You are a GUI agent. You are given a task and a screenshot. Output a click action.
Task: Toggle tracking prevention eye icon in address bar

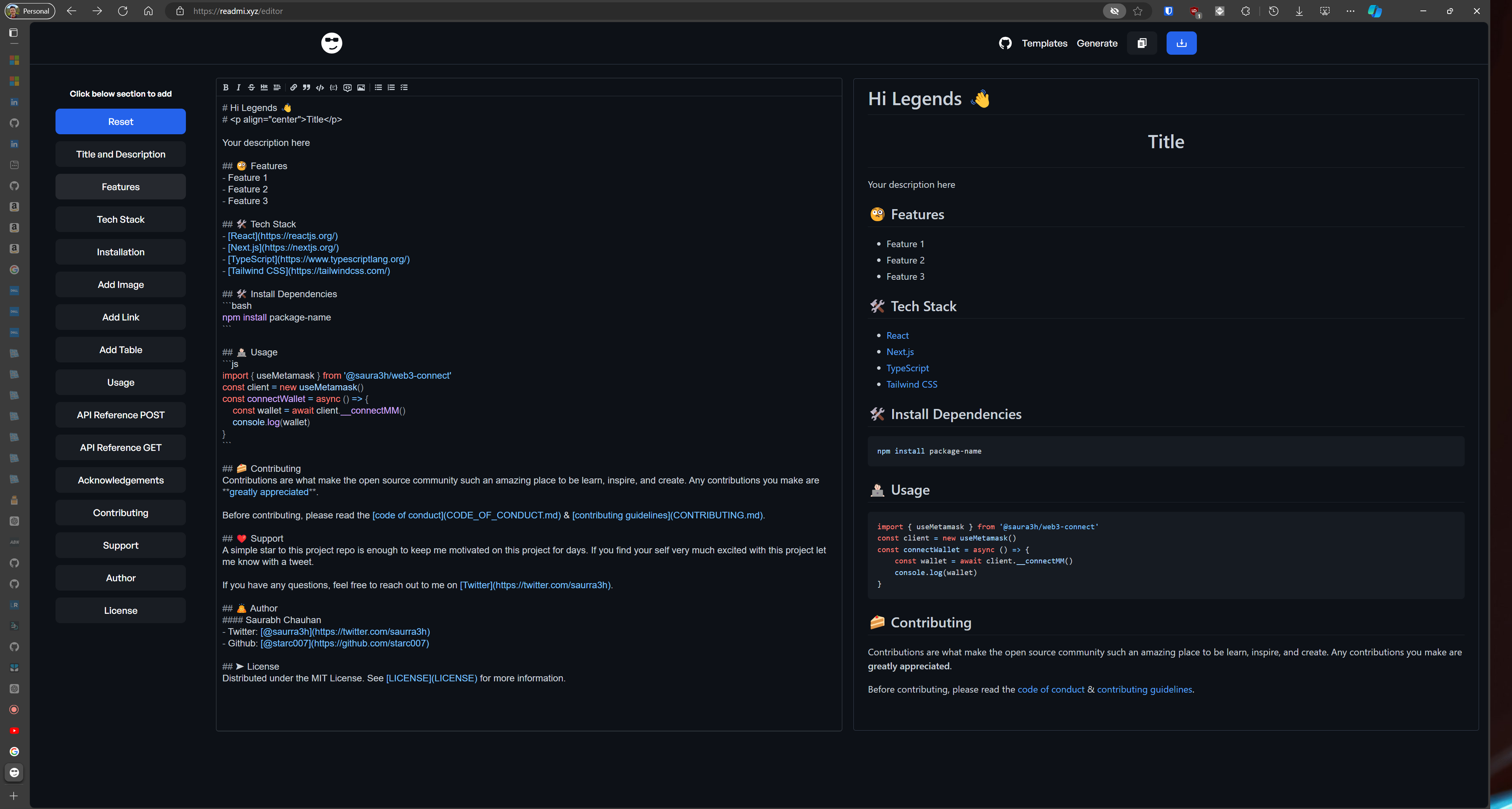coord(1114,11)
